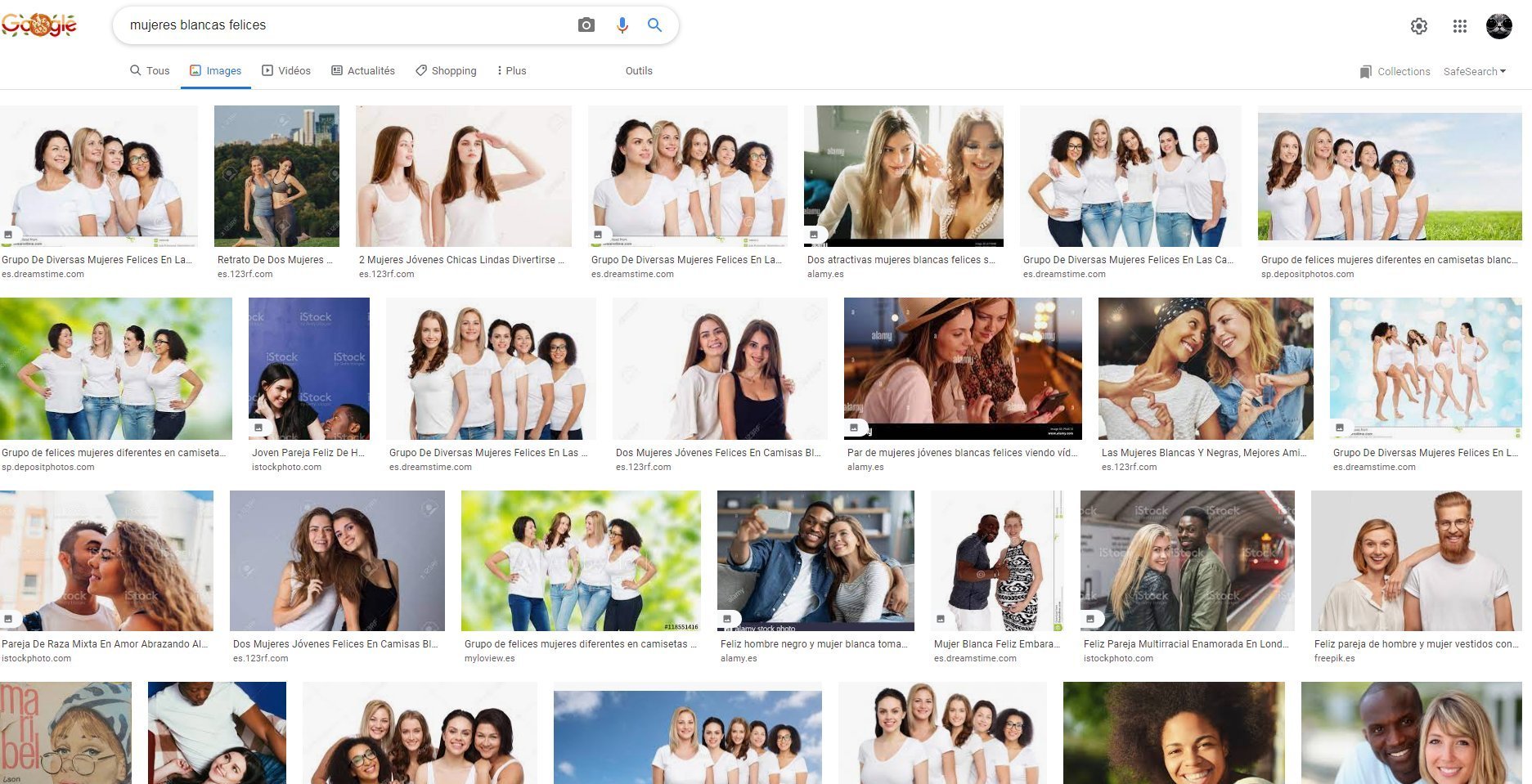Viewport: 1532px width, 784px height.
Task: Click the image badge on 'Feliz Pareja Multirracial' thumbnail
Action: pyautogui.click(x=1090, y=619)
